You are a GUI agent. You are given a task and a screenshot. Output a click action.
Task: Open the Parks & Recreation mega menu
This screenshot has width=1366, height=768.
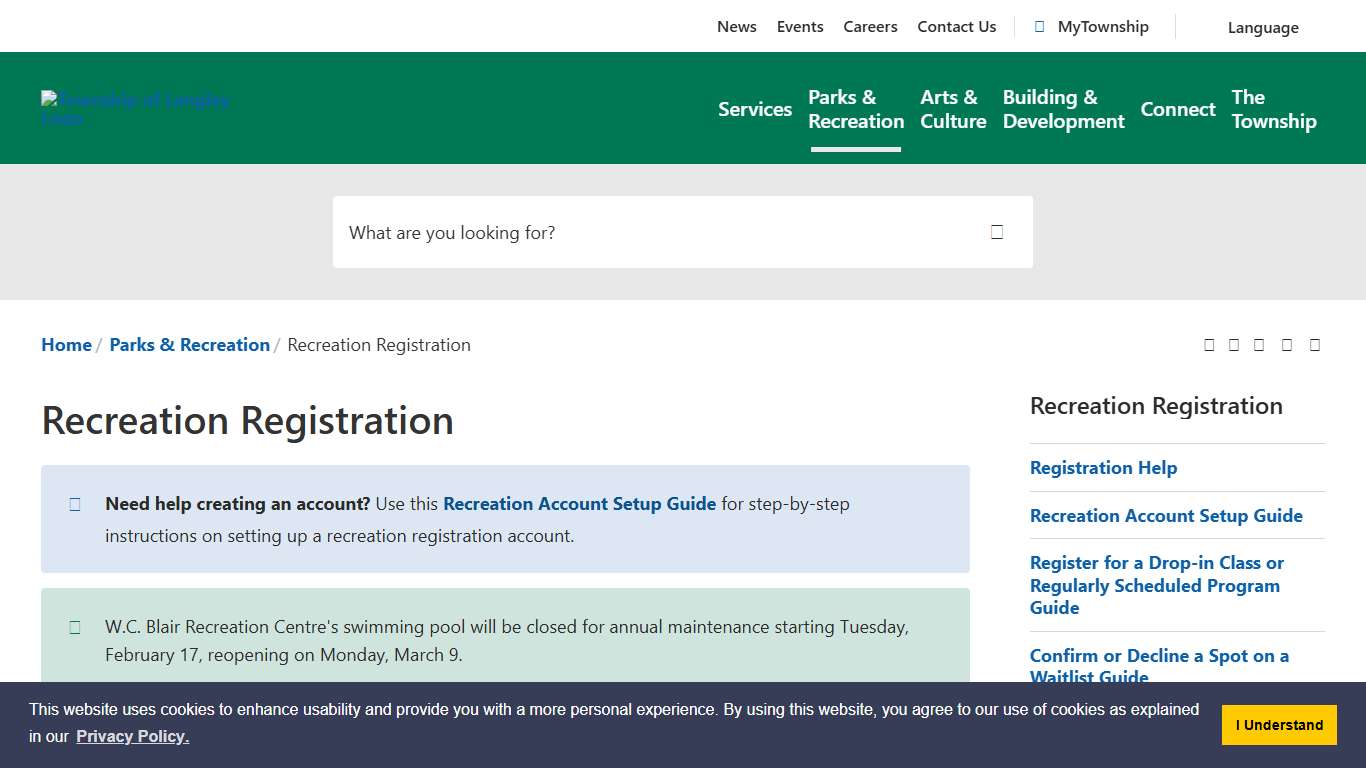855,109
